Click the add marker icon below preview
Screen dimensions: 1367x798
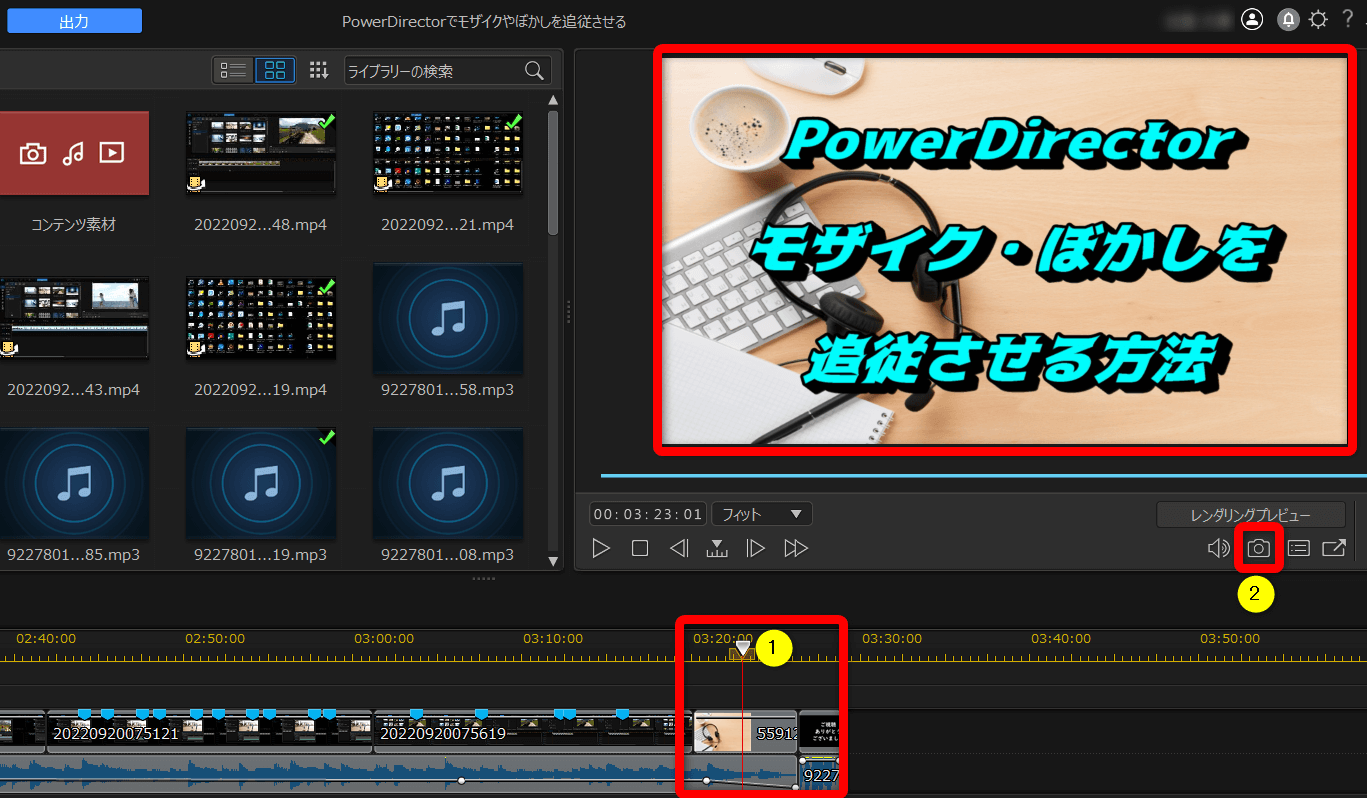click(717, 548)
